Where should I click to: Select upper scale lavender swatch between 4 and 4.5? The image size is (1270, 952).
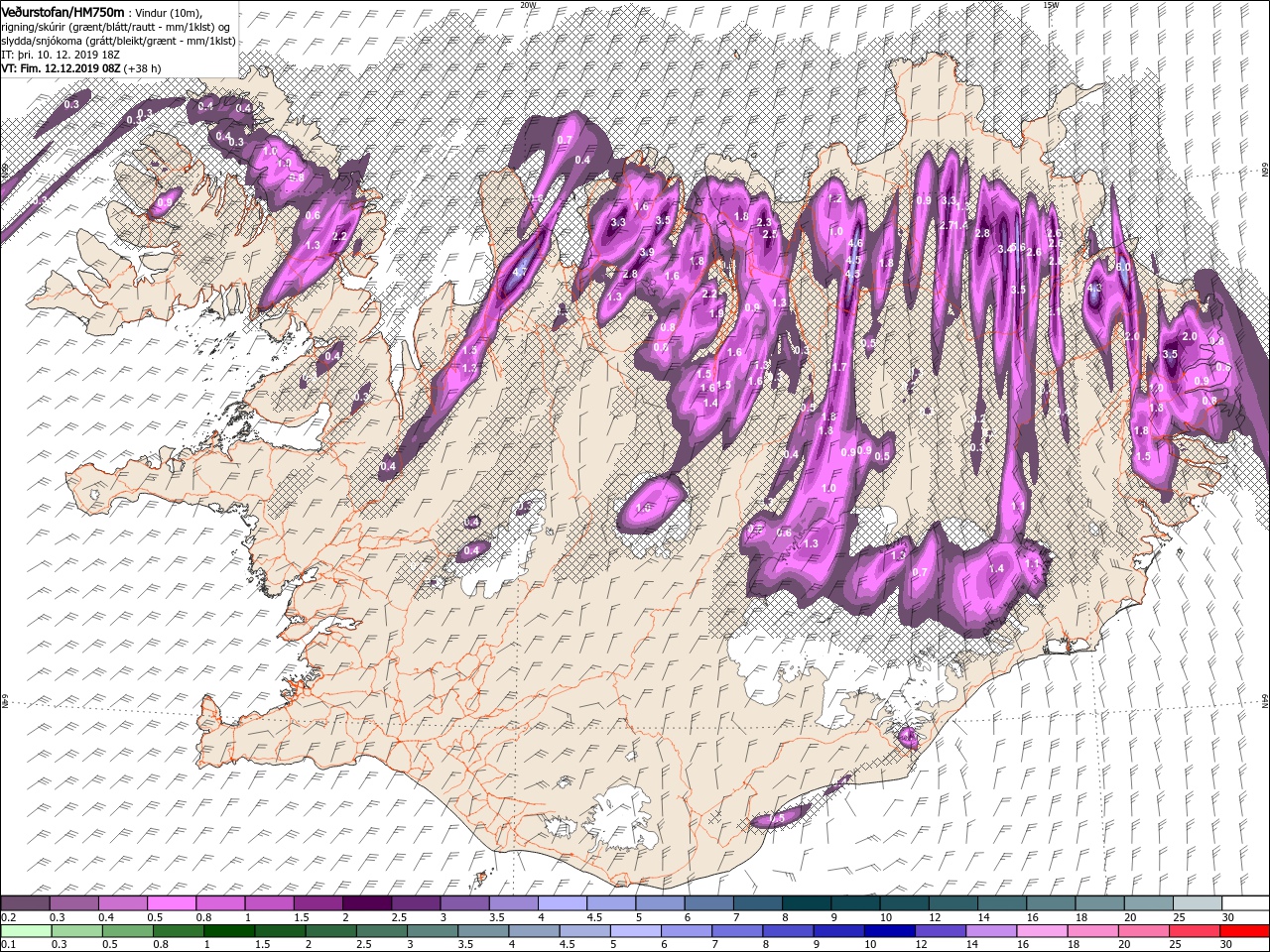pos(563,902)
